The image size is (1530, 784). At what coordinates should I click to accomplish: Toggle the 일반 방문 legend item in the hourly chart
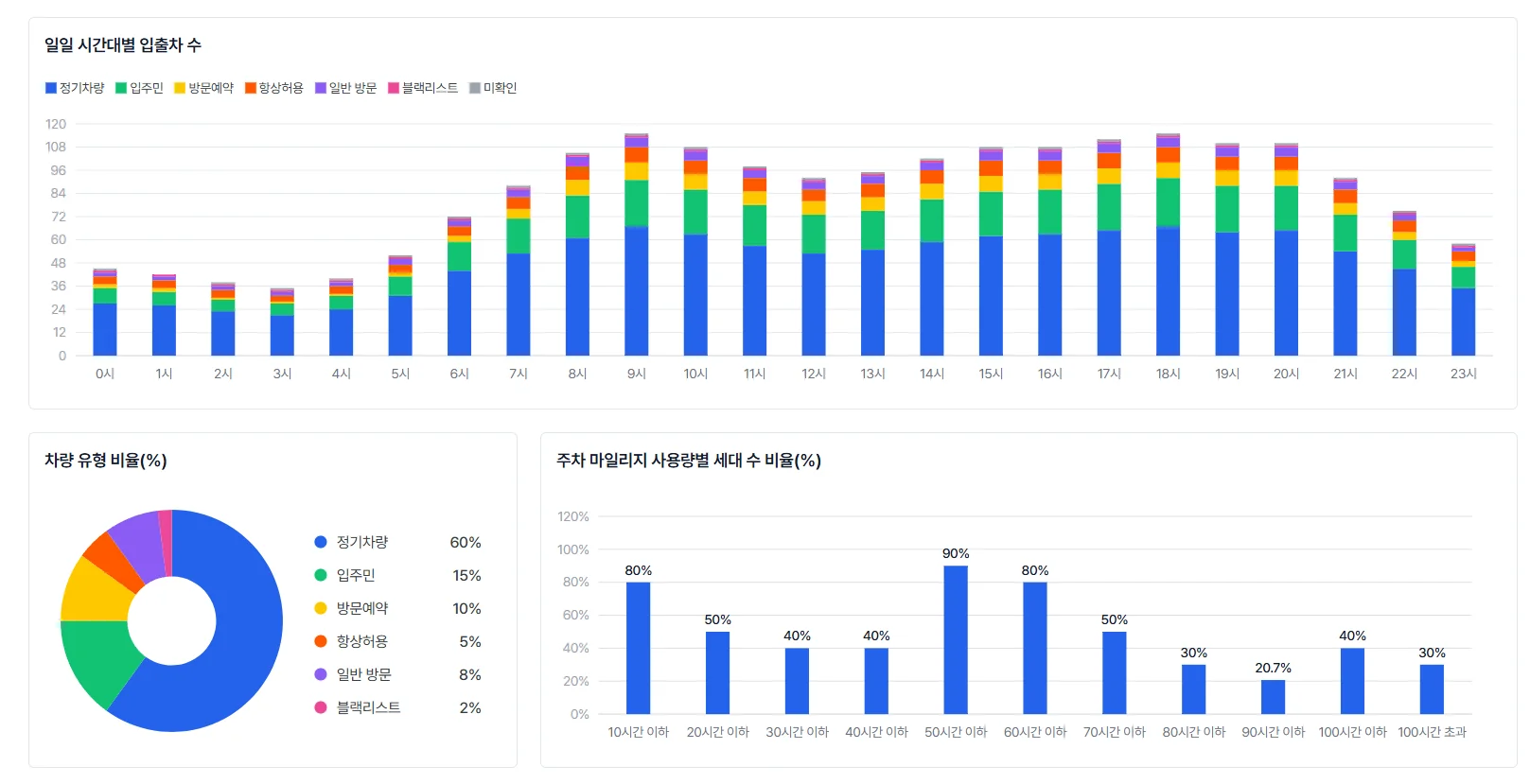point(345,88)
